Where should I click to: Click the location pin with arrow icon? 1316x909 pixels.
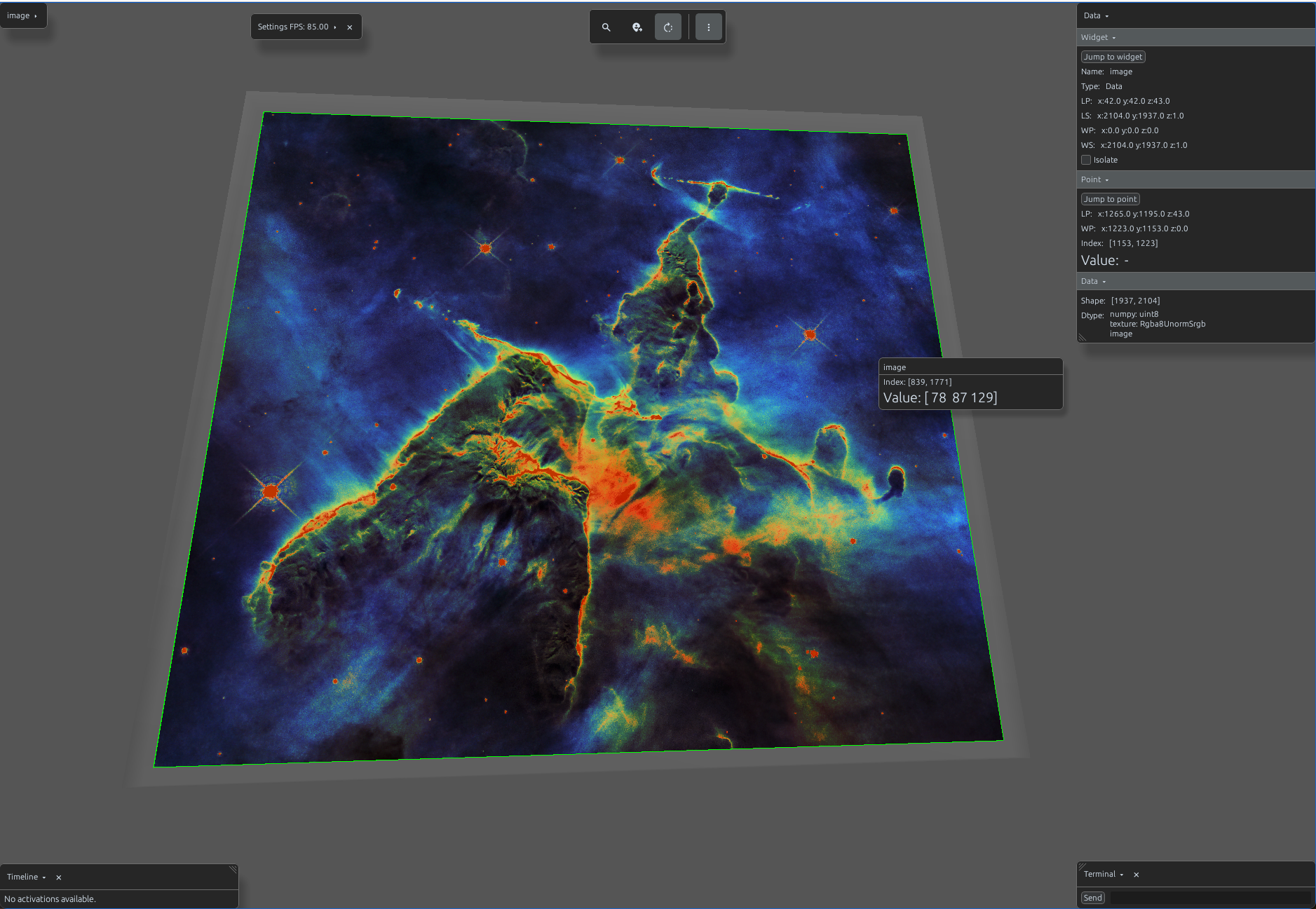[637, 27]
